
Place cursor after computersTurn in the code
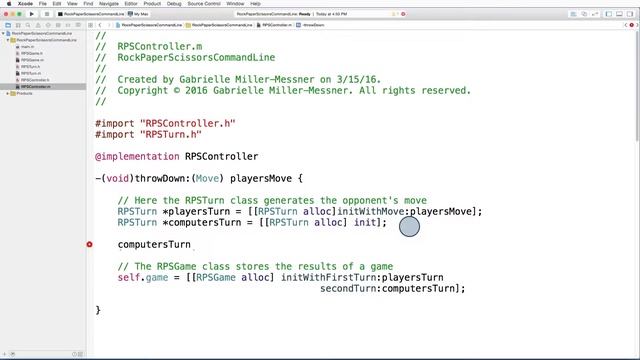pyautogui.click(x=191, y=244)
